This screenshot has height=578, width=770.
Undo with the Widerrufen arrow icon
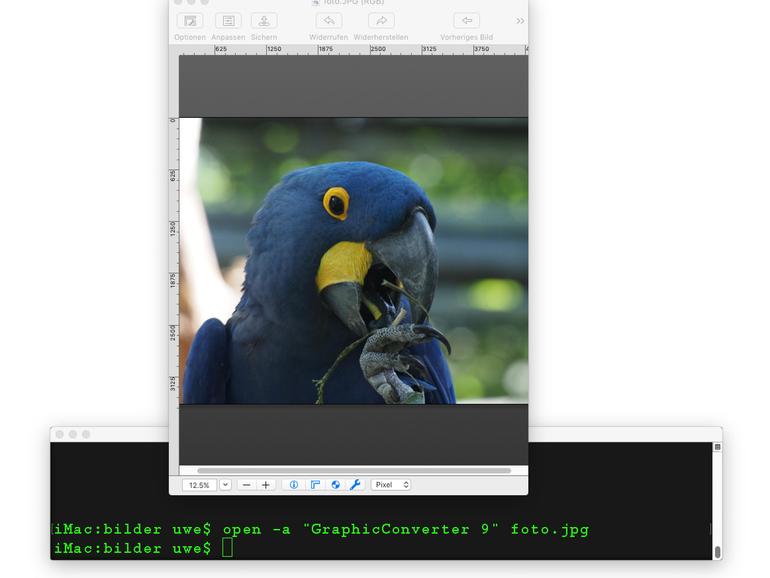329,21
